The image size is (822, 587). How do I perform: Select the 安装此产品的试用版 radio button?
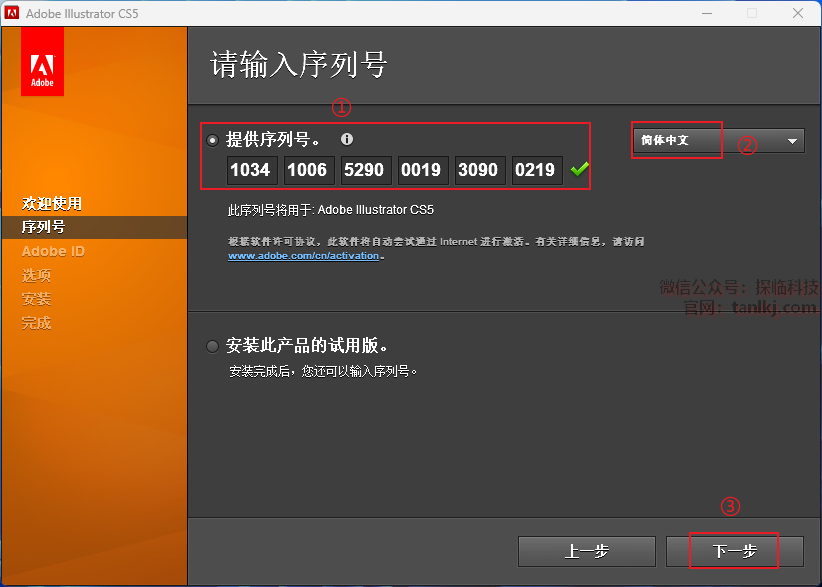point(212,346)
